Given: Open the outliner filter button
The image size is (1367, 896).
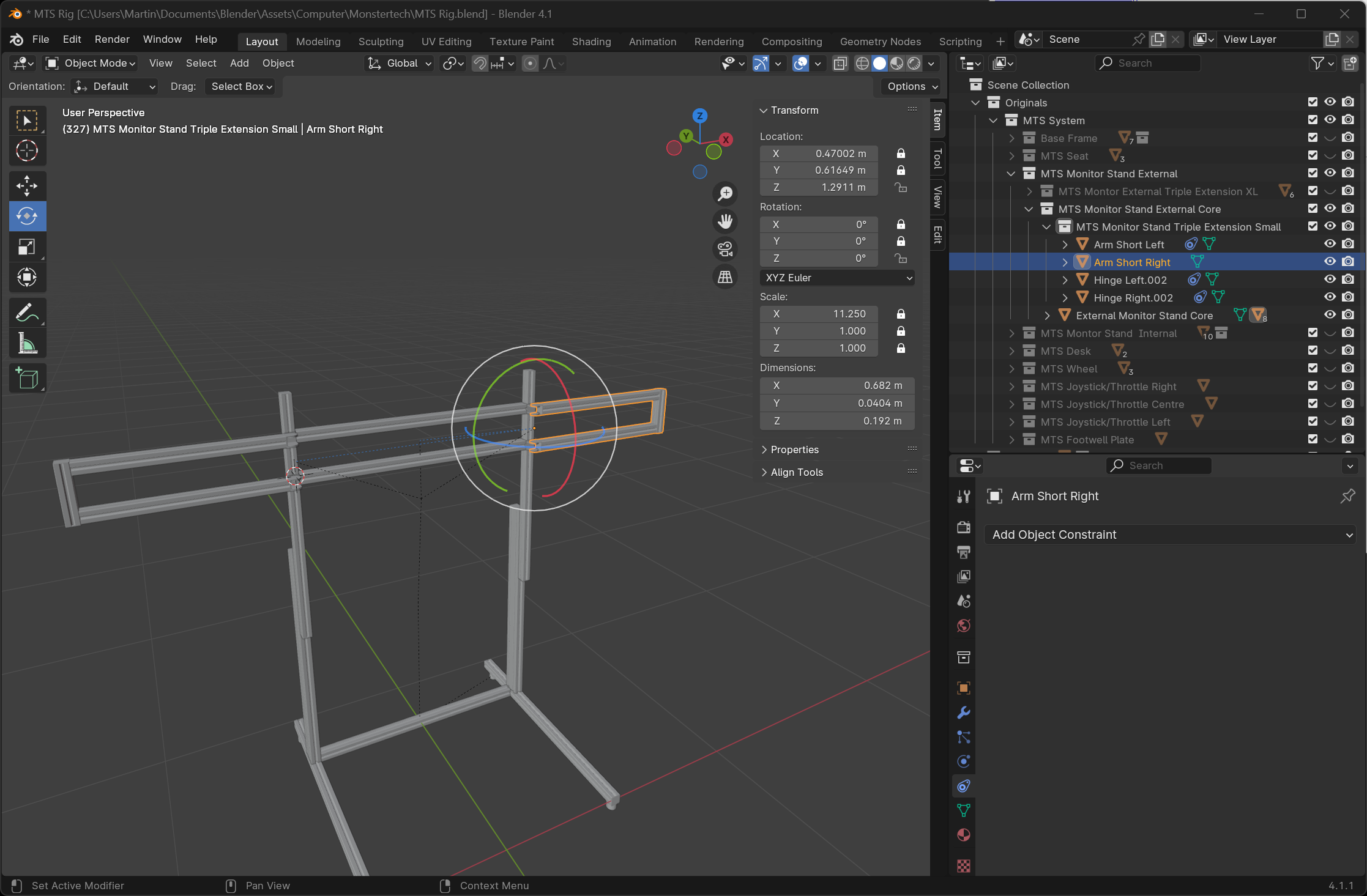Looking at the screenshot, I should [x=1322, y=63].
